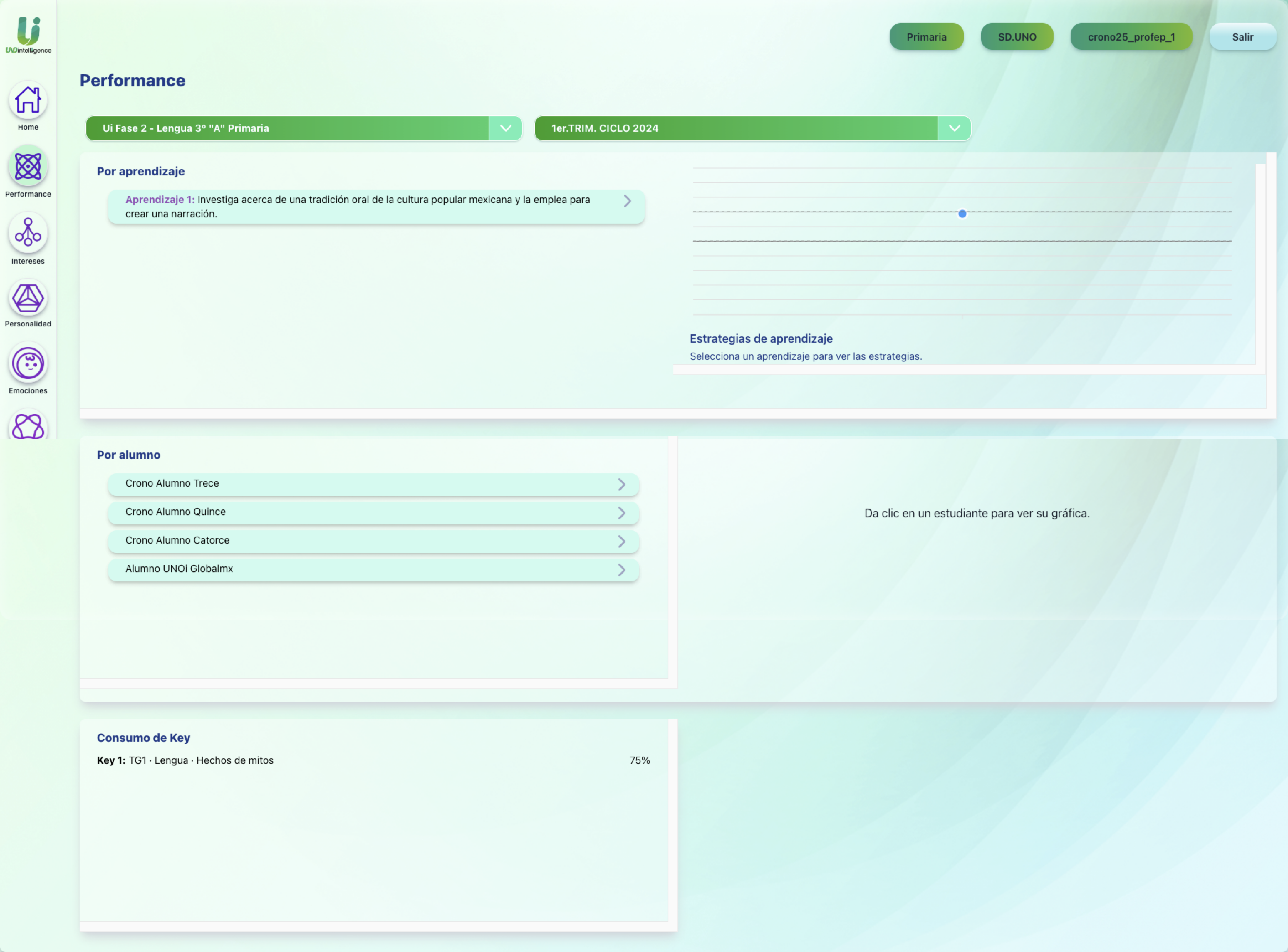1288x952 pixels.
Task: Go to Personalidad icon in sidebar
Action: point(28,299)
